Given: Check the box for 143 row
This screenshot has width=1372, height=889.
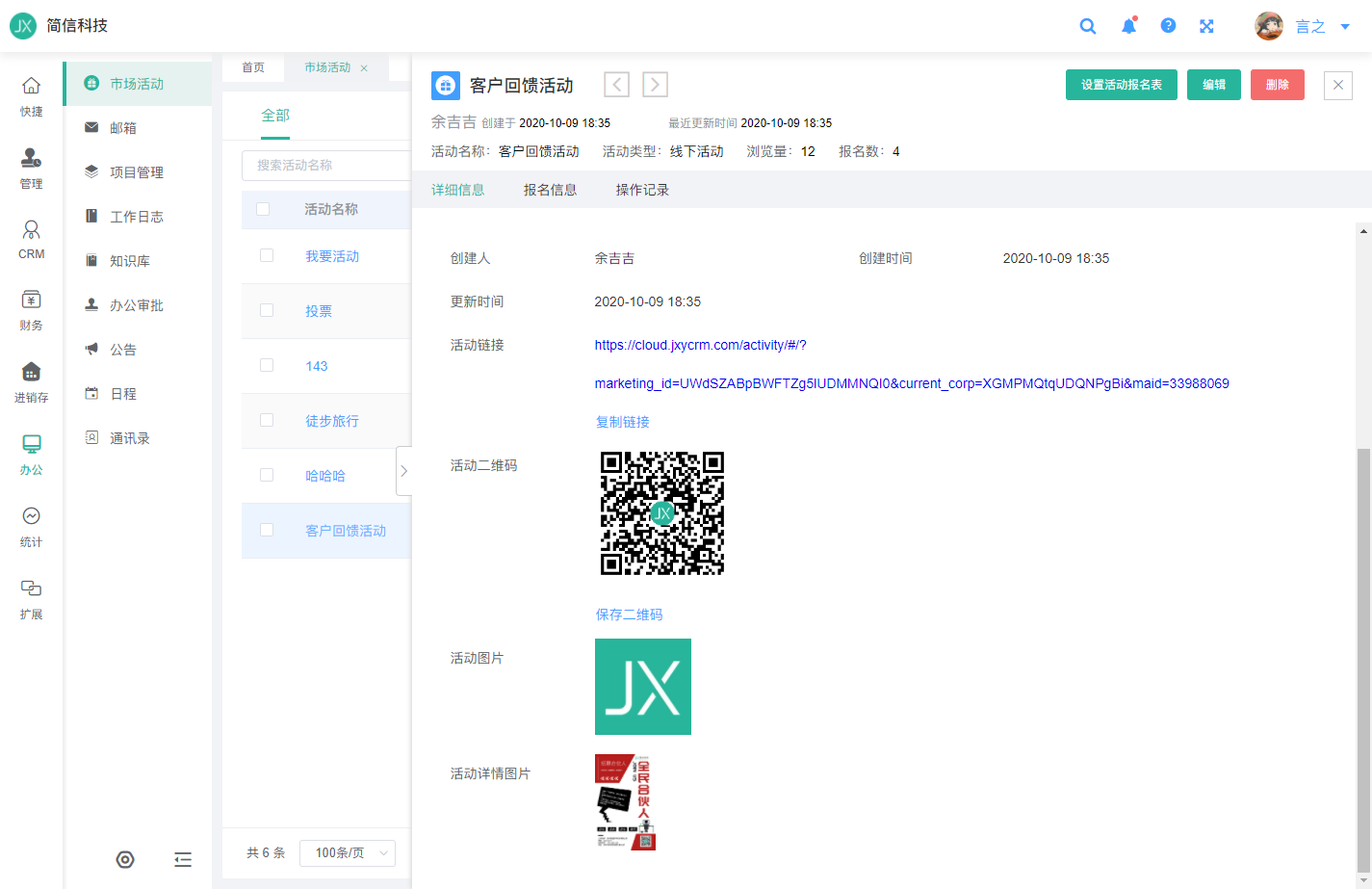Looking at the screenshot, I should (x=267, y=365).
